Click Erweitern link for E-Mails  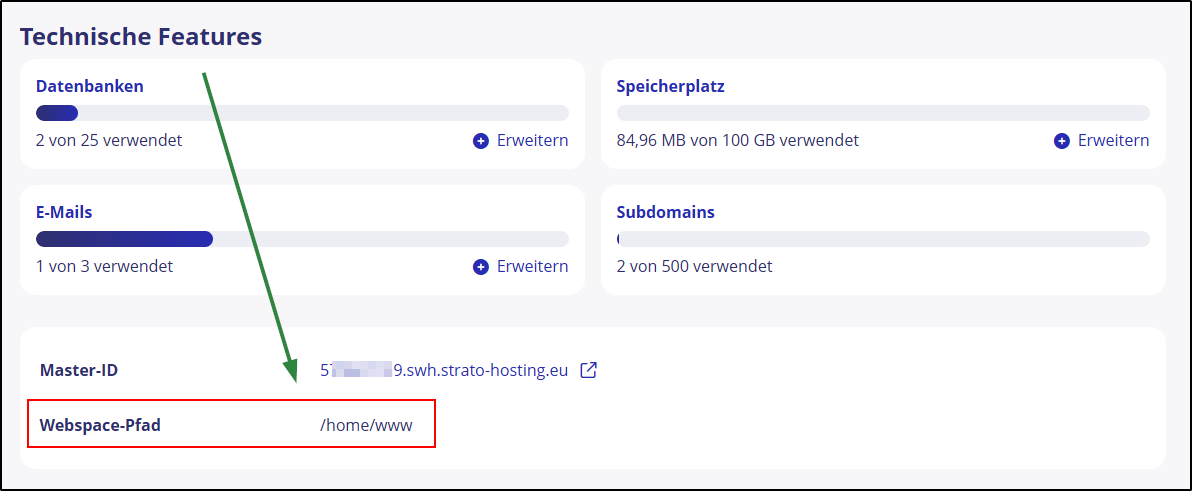click(x=532, y=267)
